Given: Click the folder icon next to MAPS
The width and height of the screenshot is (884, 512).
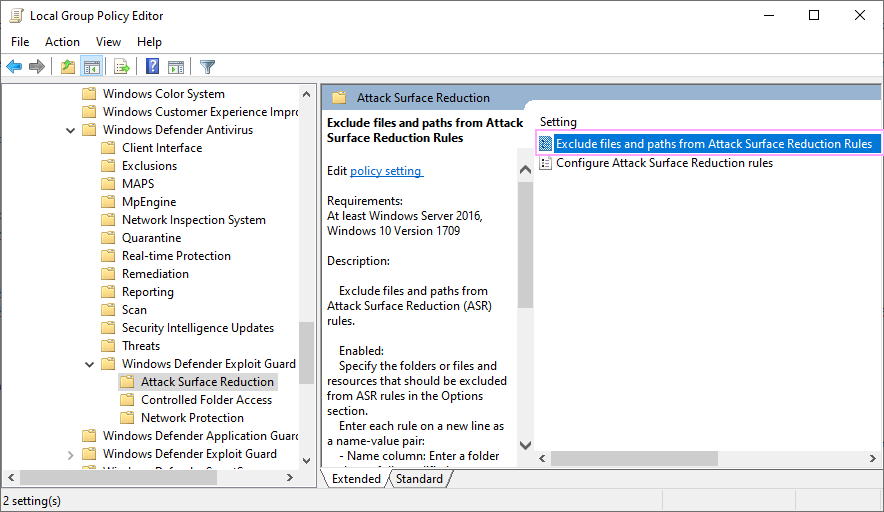Looking at the screenshot, I should click(108, 184).
